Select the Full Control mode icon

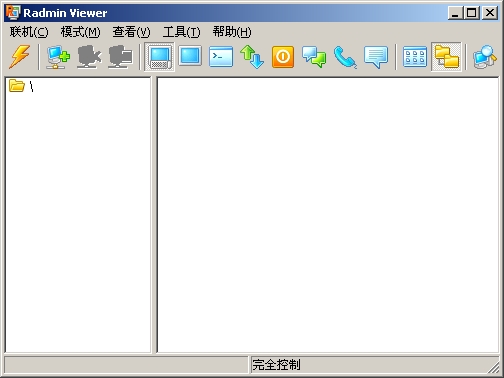pos(160,57)
